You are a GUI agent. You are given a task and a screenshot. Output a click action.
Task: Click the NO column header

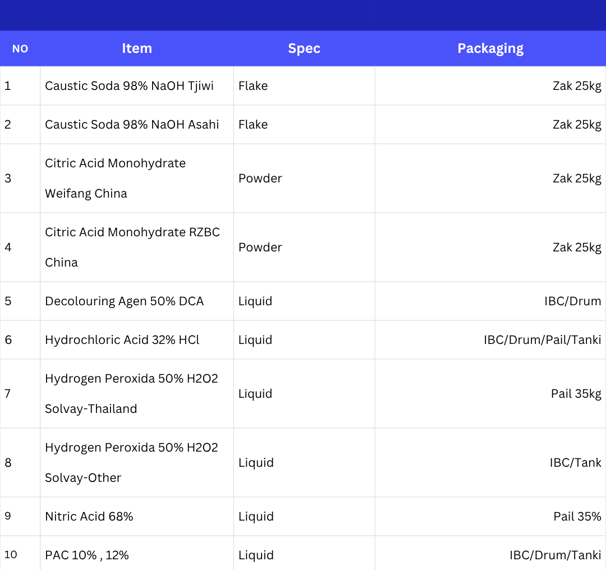(x=20, y=49)
